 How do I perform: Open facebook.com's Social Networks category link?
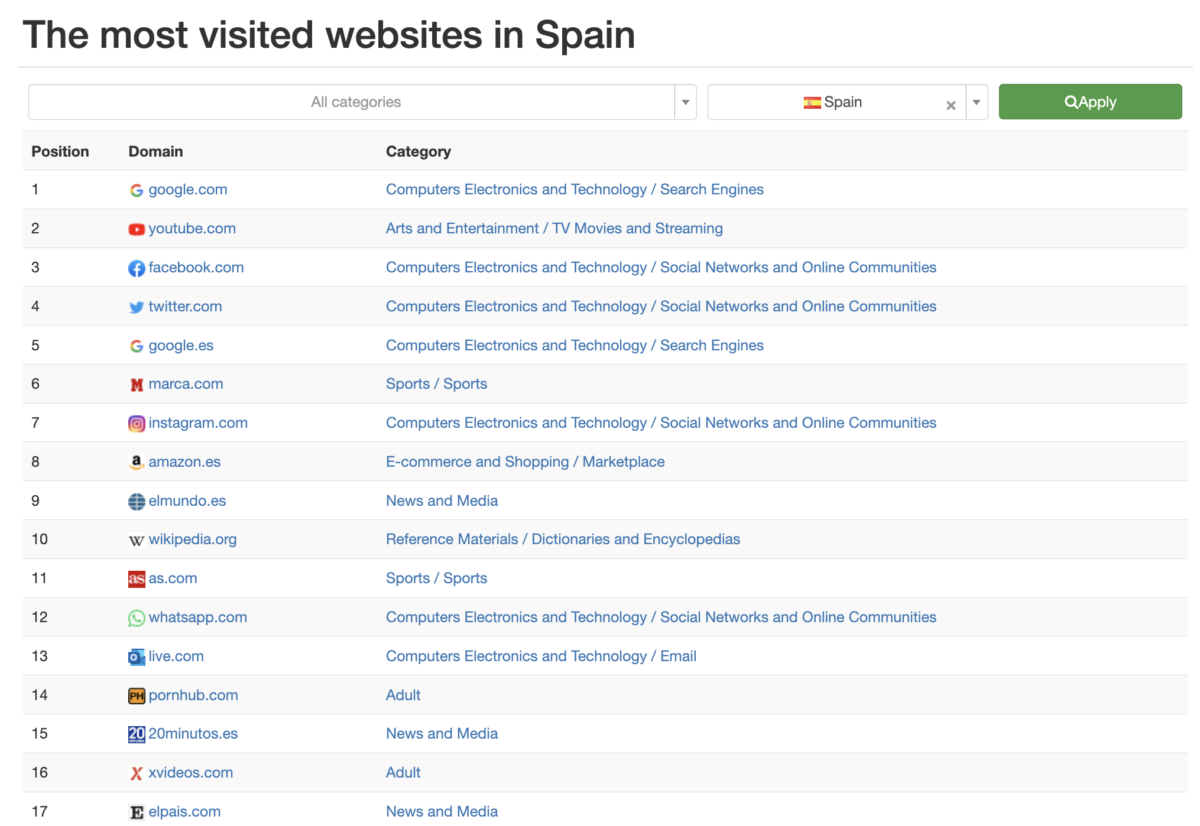pos(661,268)
